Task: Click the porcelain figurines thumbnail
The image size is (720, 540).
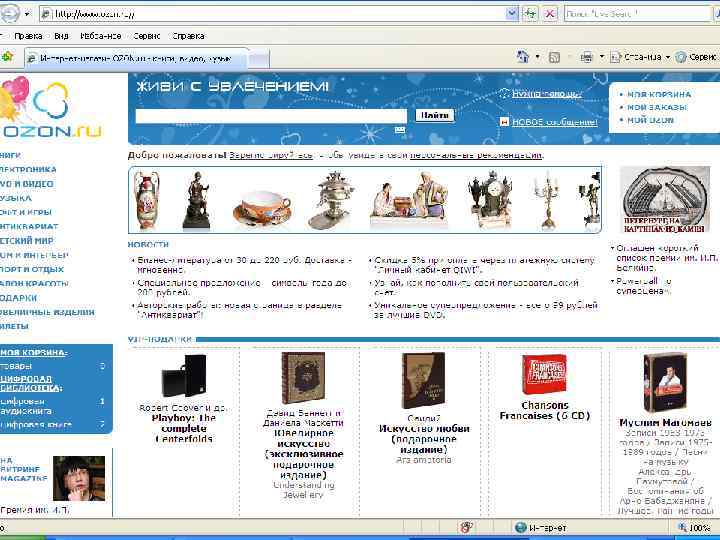Action: [x=409, y=200]
